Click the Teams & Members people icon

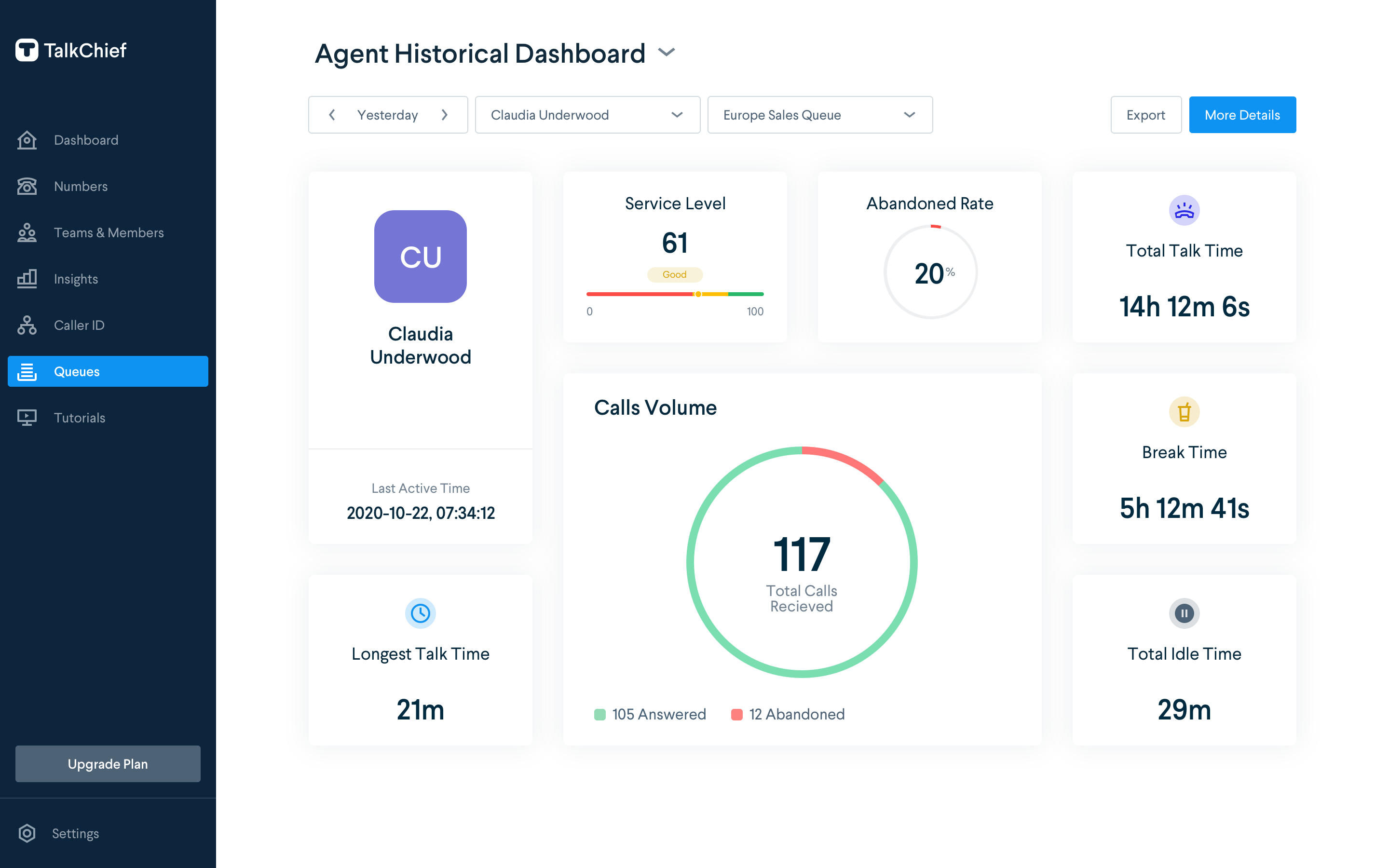pos(27,232)
